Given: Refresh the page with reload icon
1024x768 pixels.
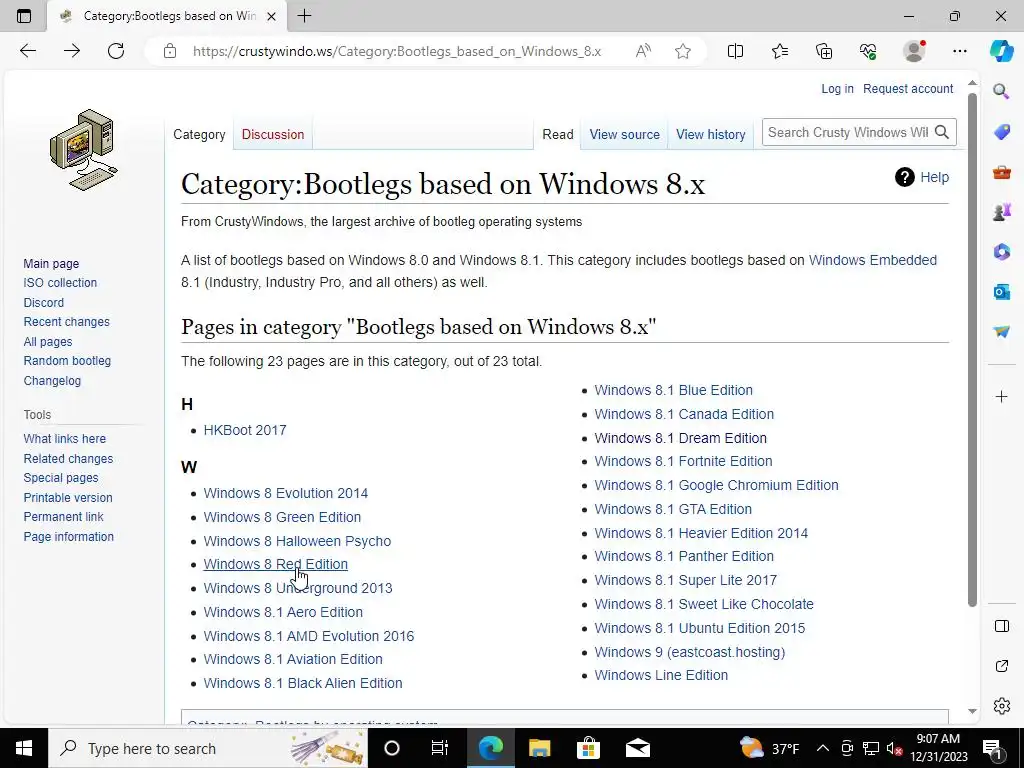Looking at the screenshot, I should coord(116,51).
